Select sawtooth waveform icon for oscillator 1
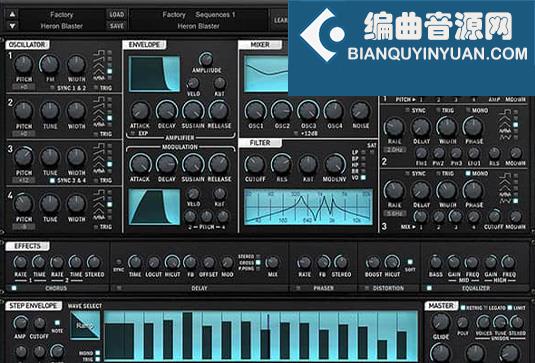The width and height of the screenshot is (535, 363). (100, 59)
